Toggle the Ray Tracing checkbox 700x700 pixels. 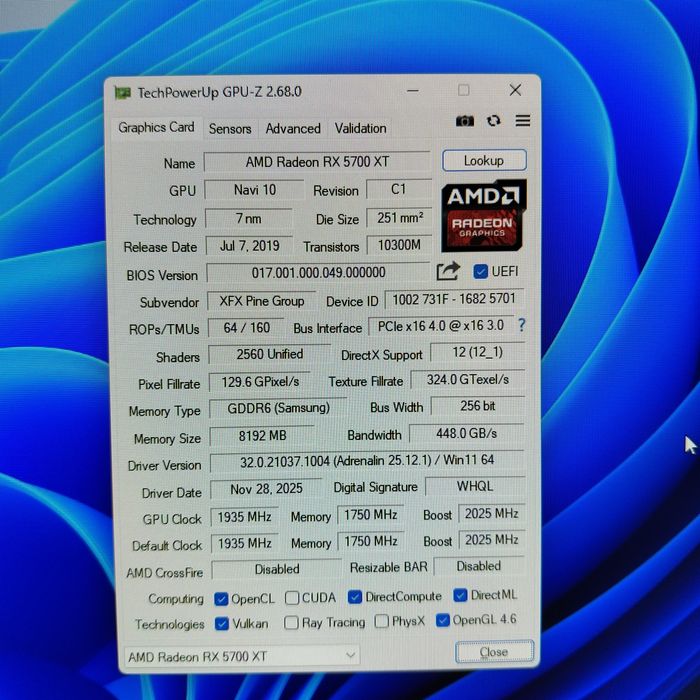[291, 622]
